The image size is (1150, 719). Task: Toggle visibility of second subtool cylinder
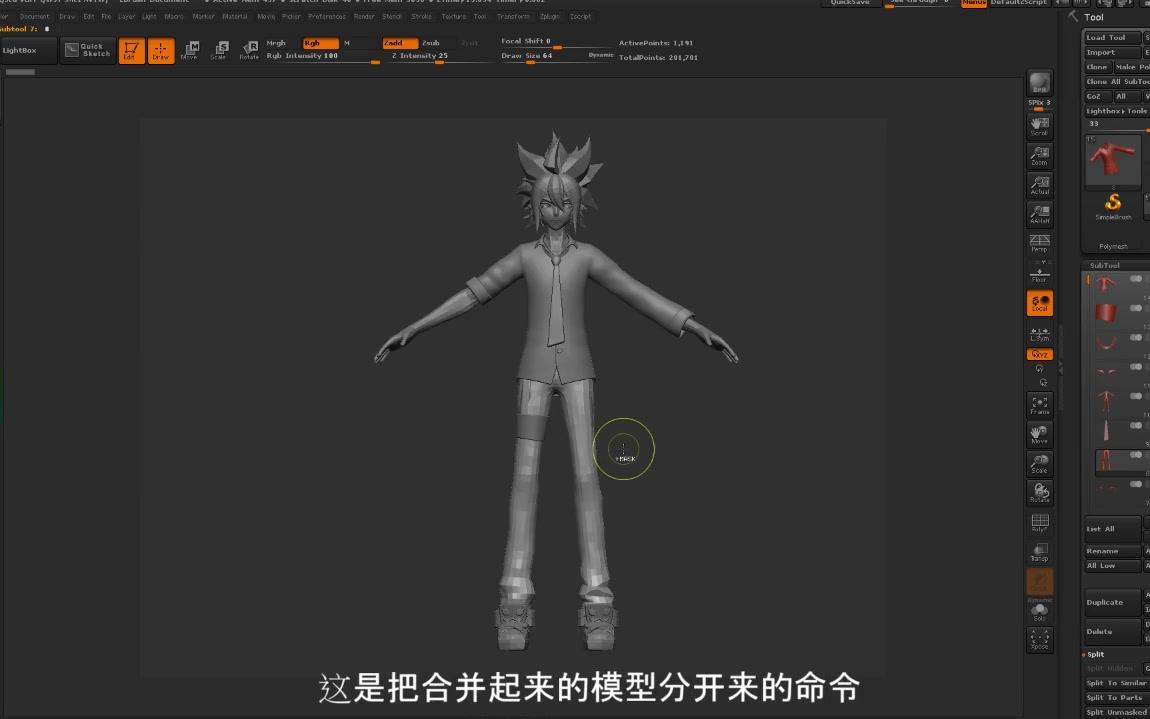click(x=1136, y=308)
